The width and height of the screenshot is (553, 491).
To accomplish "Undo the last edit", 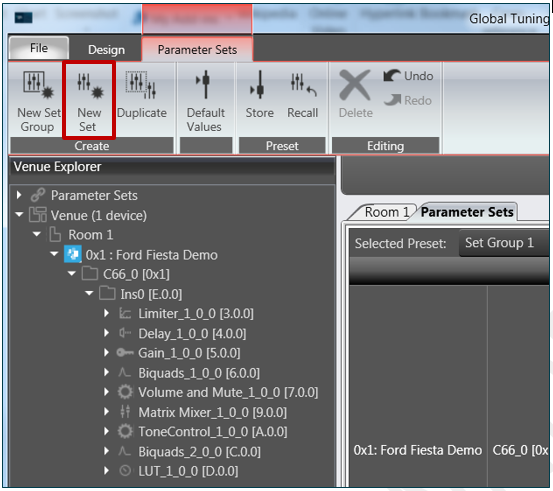I will coord(408,75).
